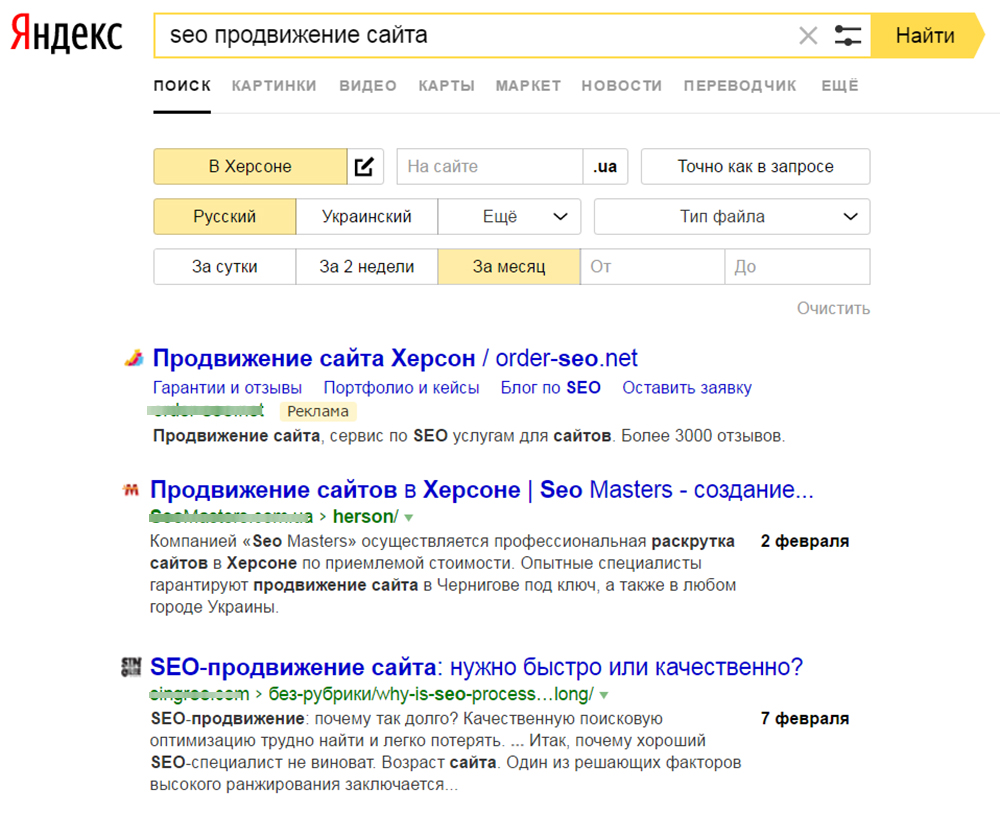Open the Портфолио и кейсы sitelink

tap(401, 388)
